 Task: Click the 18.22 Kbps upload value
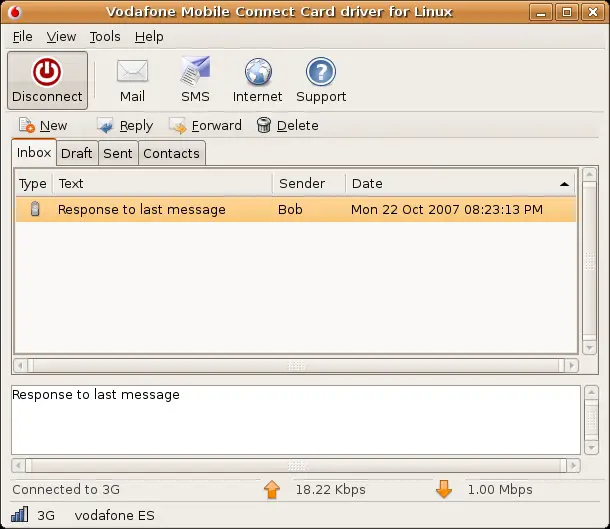coord(331,489)
